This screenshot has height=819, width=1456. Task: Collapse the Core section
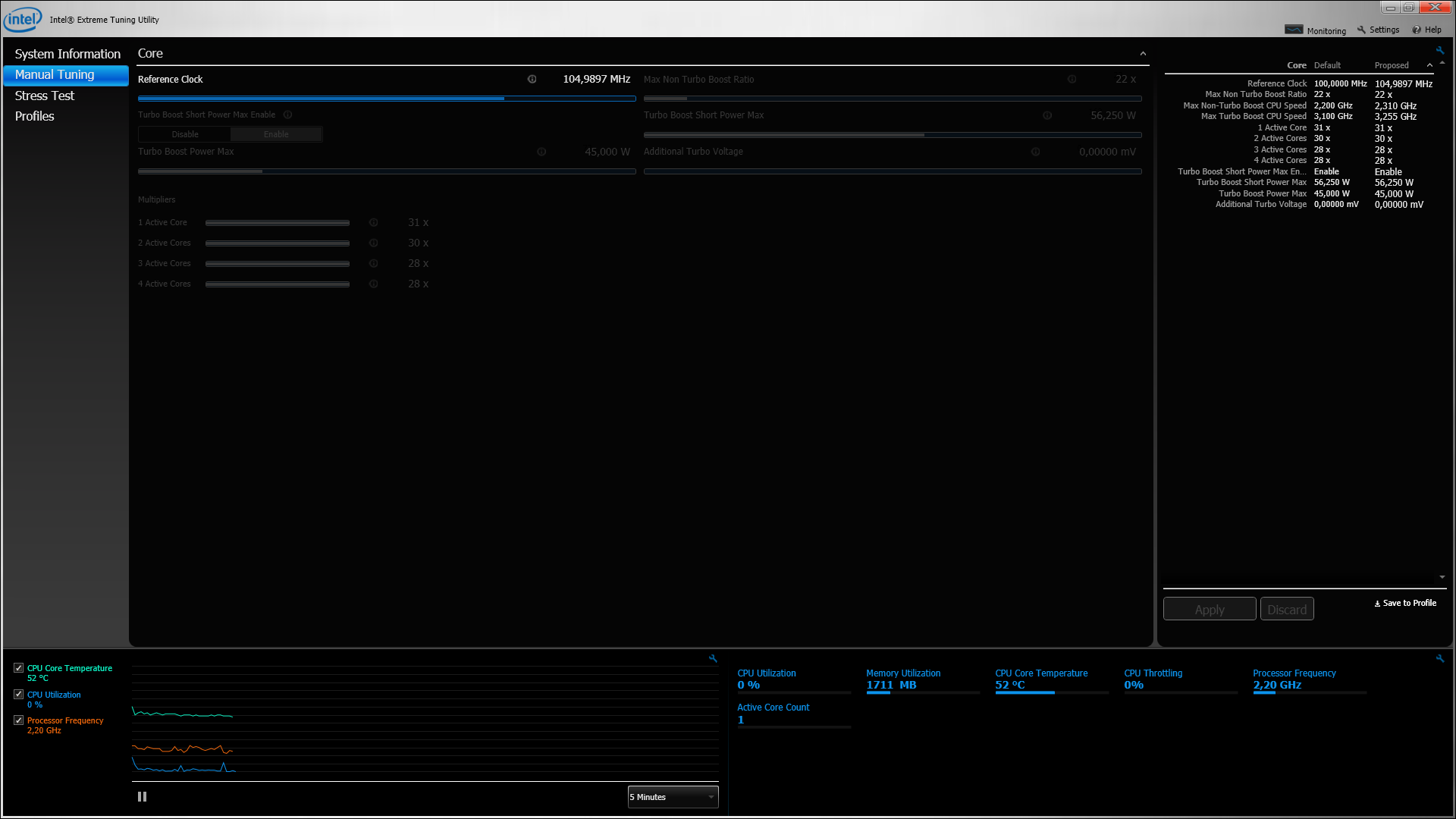tap(1143, 54)
